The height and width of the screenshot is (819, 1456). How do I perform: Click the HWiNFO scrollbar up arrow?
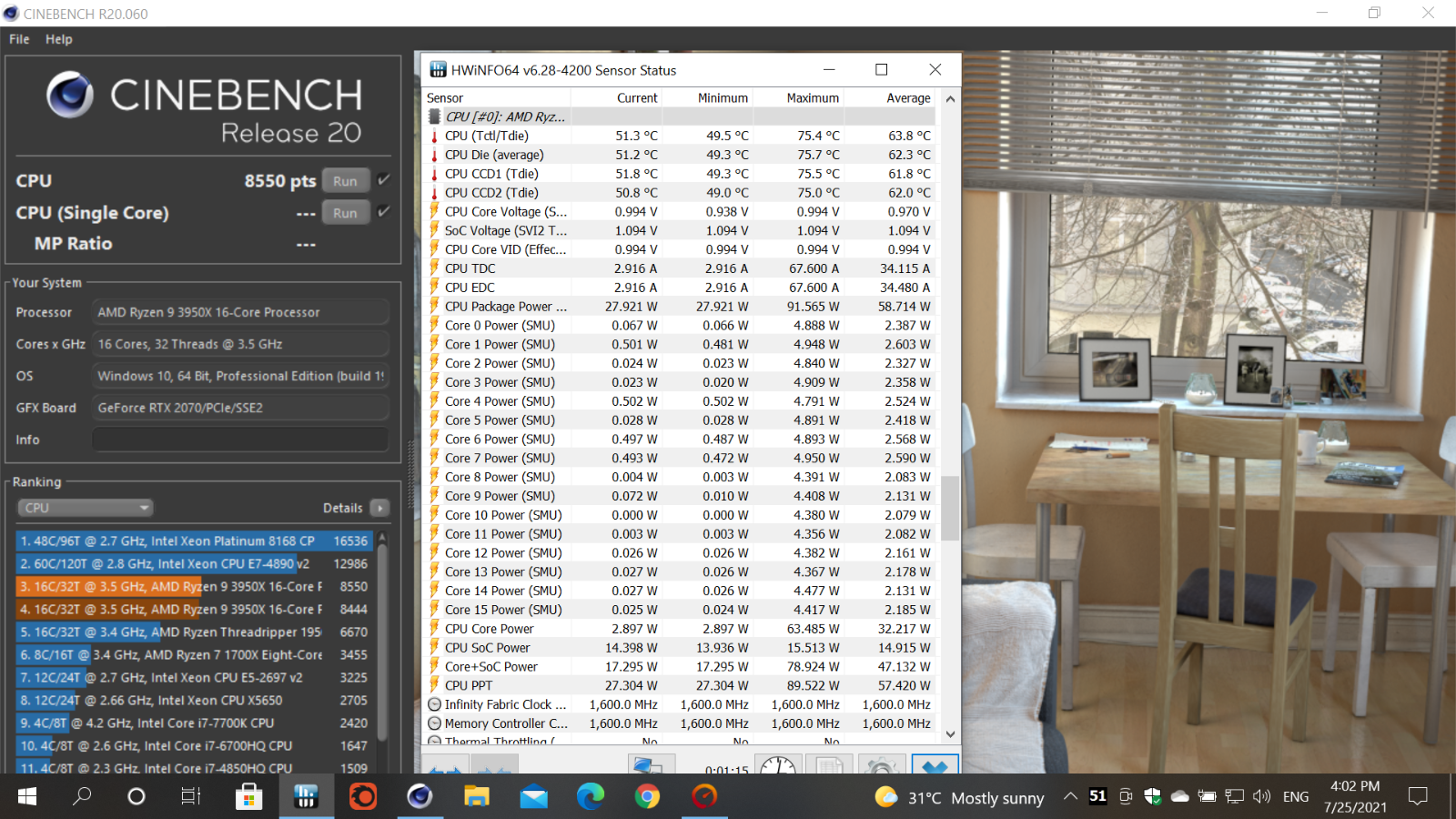tap(950, 98)
